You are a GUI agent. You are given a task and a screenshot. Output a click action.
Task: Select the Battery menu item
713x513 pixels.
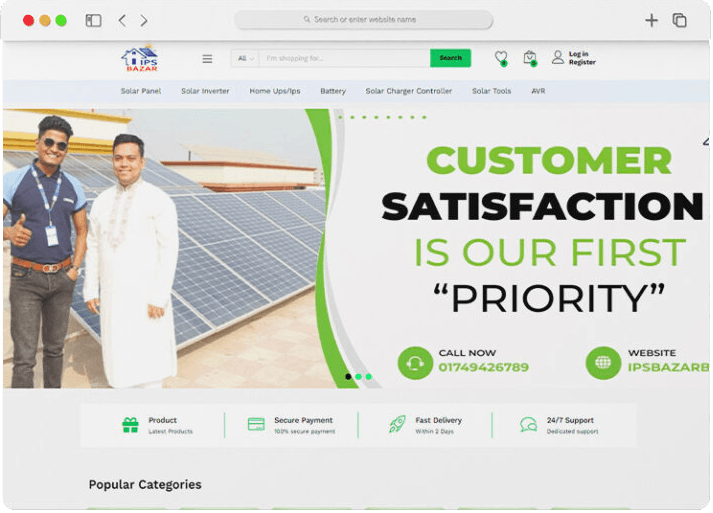[x=333, y=91]
